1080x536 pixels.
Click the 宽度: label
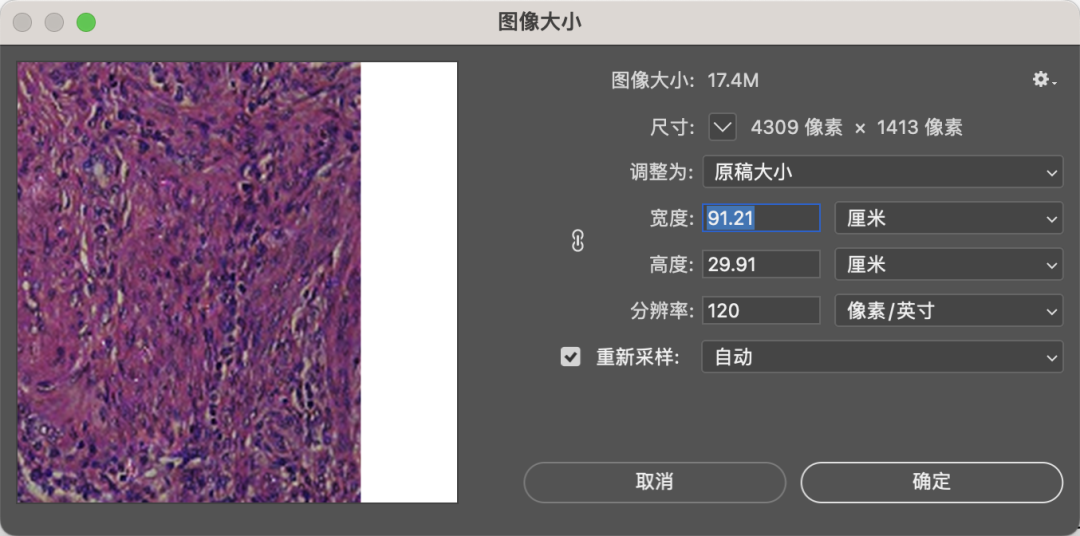[671, 218]
